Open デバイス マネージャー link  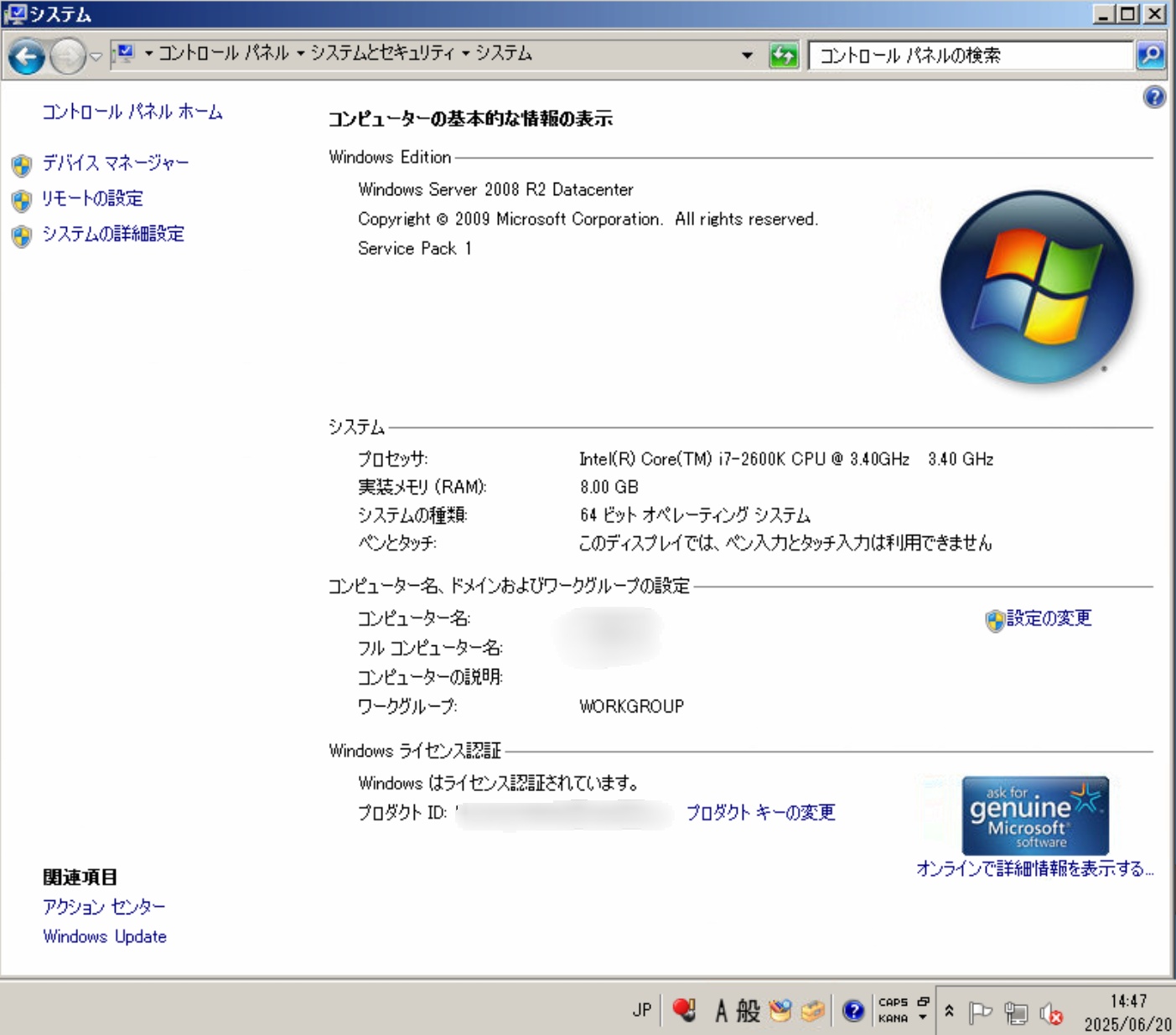pyautogui.click(x=116, y=163)
